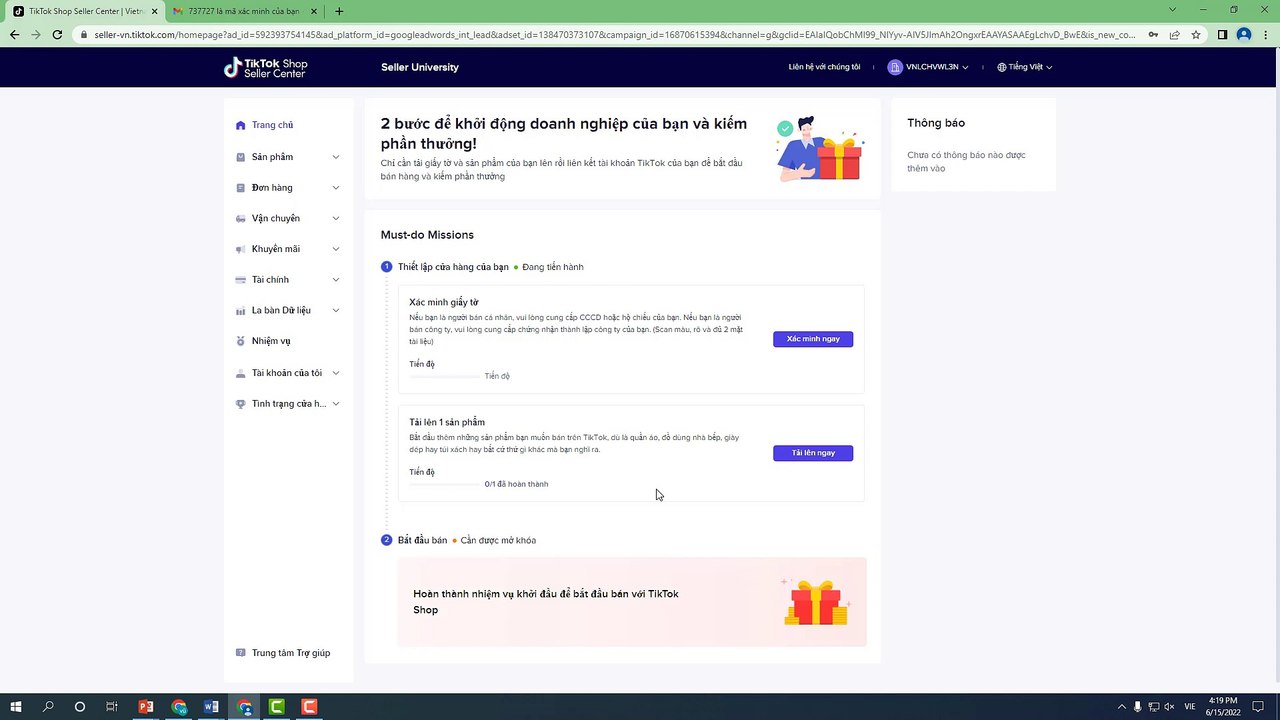This screenshot has height=720, width=1280.
Task: Switch to the TikTok Shop Seller Center tab
Action: pos(84,11)
